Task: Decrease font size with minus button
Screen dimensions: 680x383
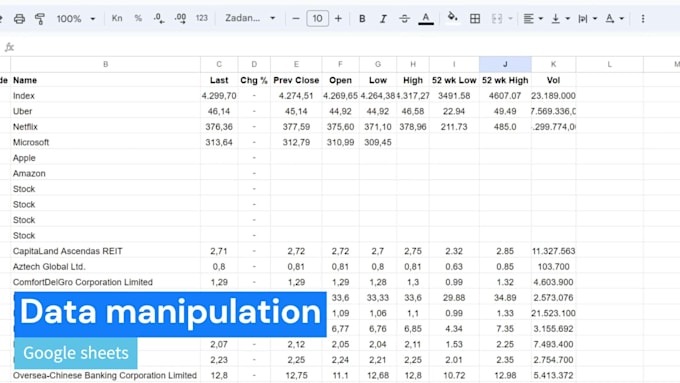Action: [296, 19]
